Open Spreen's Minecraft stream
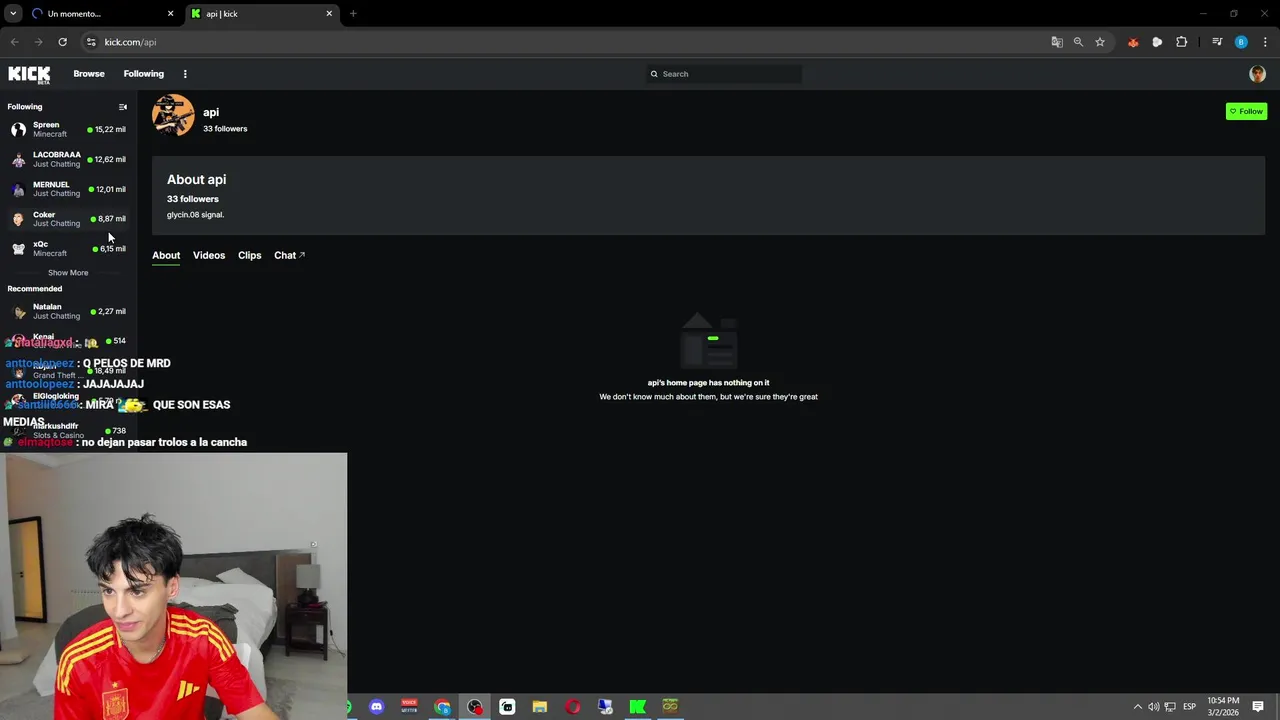1280x720 pixels. click(68, 130)
